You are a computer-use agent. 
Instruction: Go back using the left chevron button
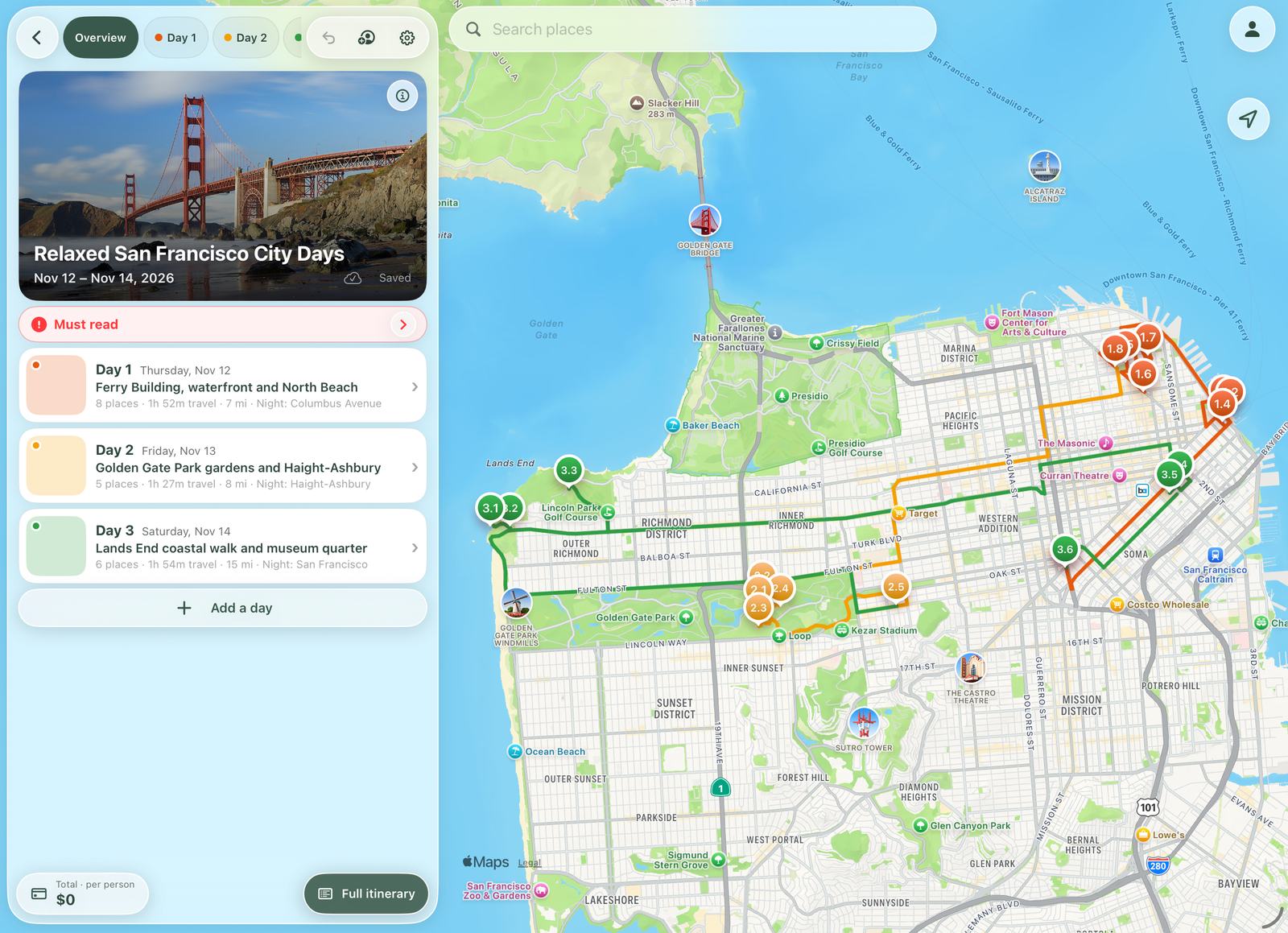pyautogui.click(x=37, y=38)
